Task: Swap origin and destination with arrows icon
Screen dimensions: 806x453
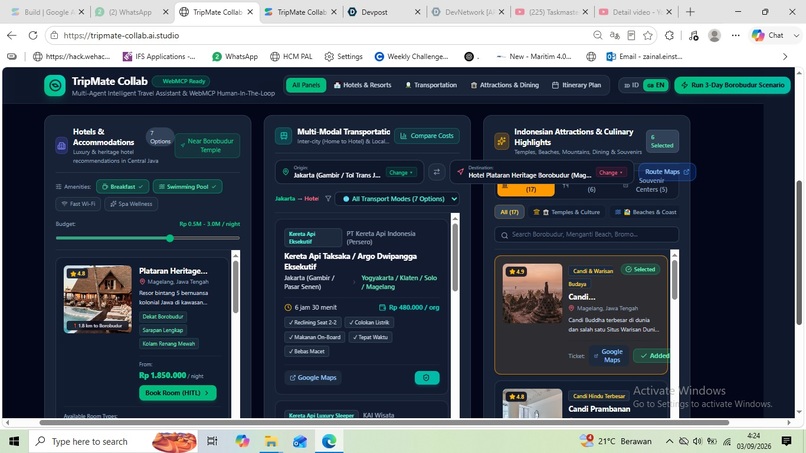Action: (x=436, y=172)
